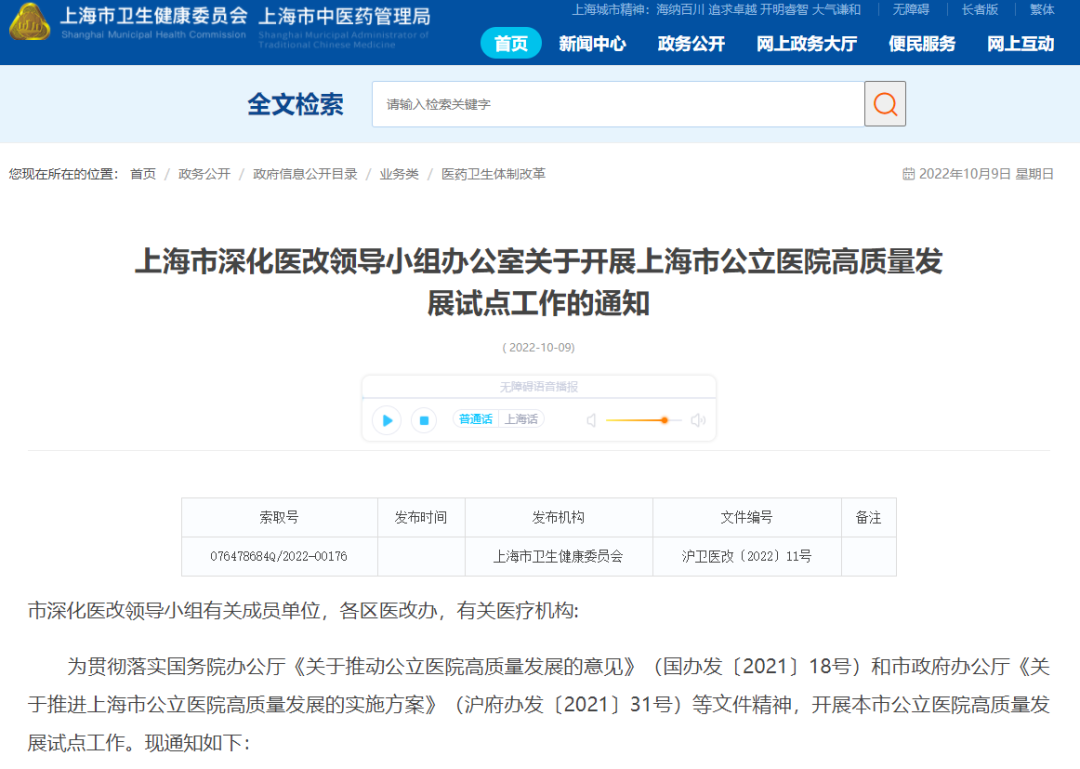The height and width of the screenshot is (769, 1080).
Task: Click the Shanghai Health Commission logo emblem
Action: click(x=30, y=22)
